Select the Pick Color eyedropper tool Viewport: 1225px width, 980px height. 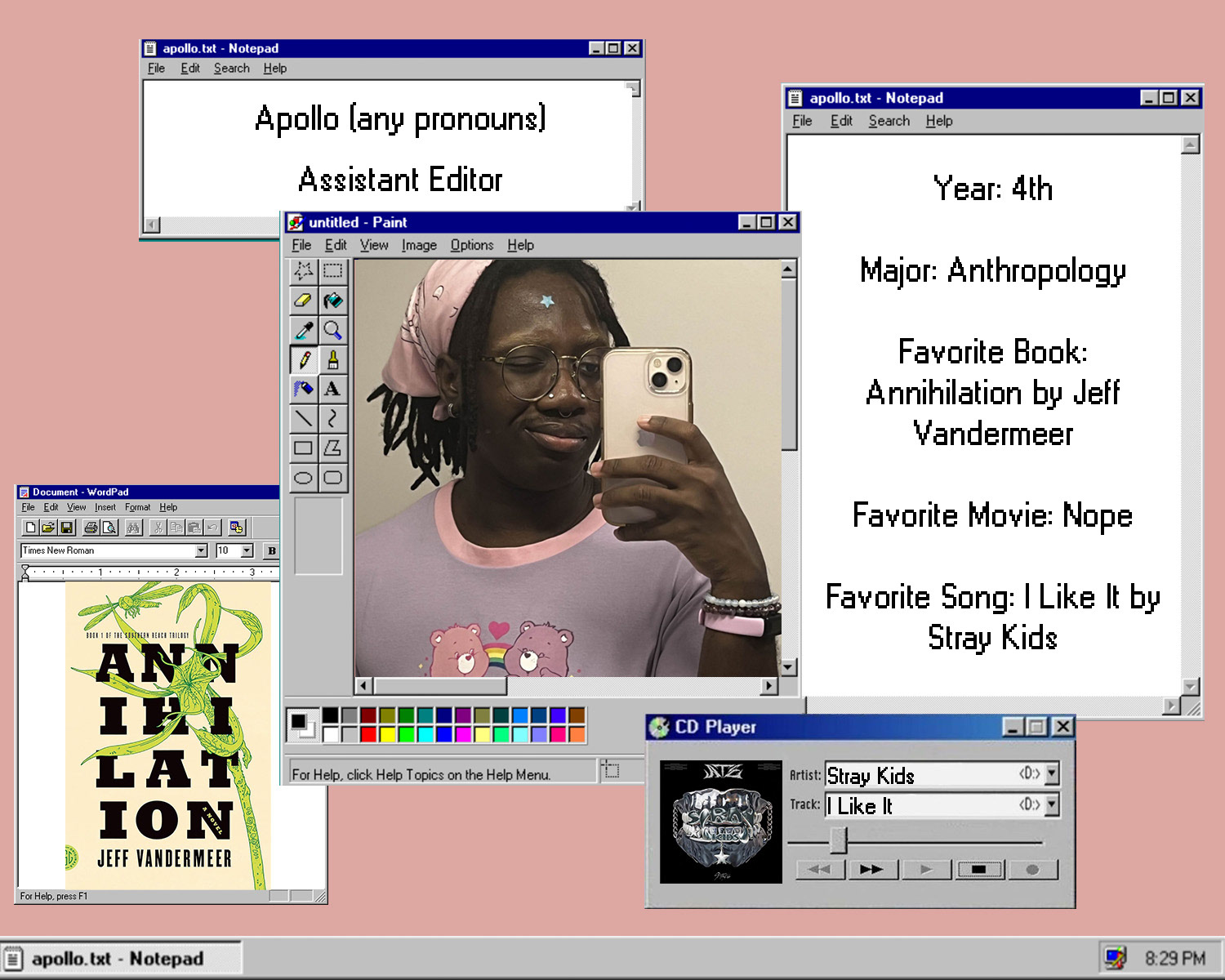[x=303, y=330]
